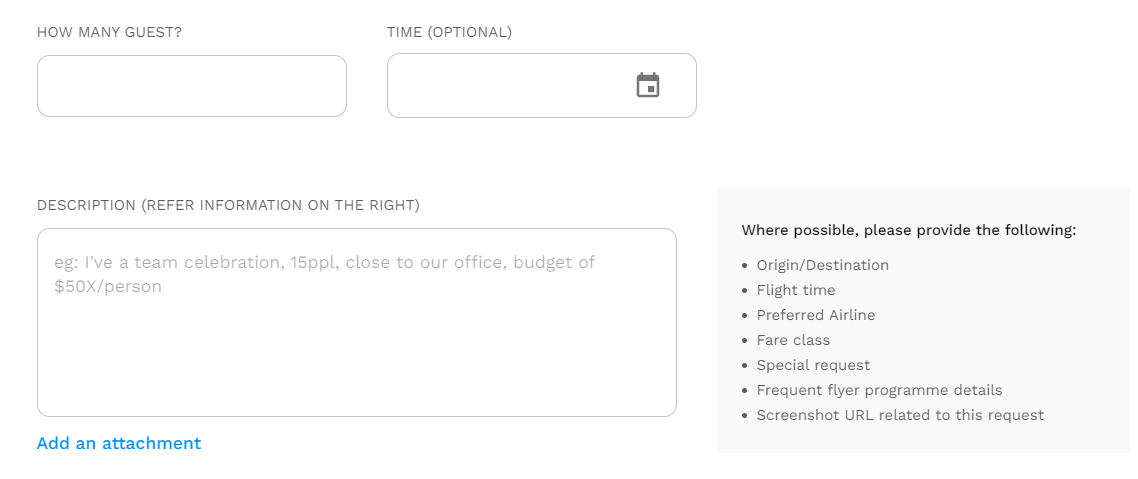Click the '$50X/person' placeholder line

tap(108, 286)
